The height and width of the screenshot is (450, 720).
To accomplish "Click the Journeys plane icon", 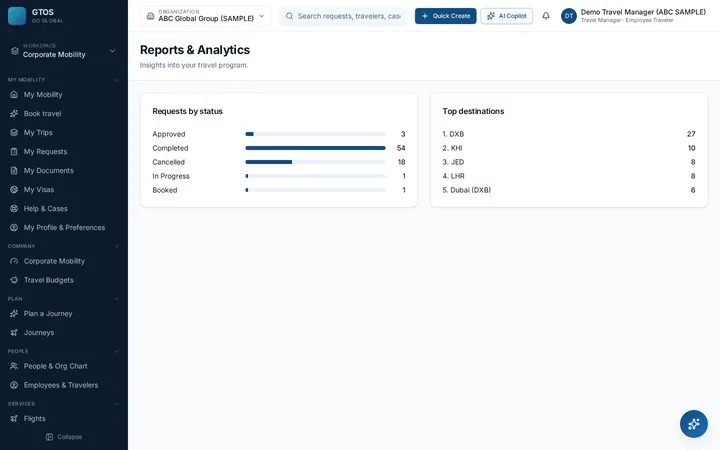I will tap(14, 332).
